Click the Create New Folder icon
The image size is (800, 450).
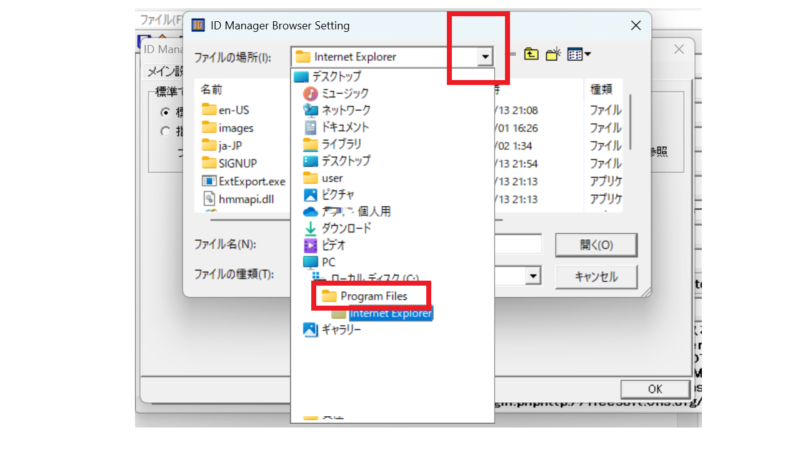[x=553, y=54]
